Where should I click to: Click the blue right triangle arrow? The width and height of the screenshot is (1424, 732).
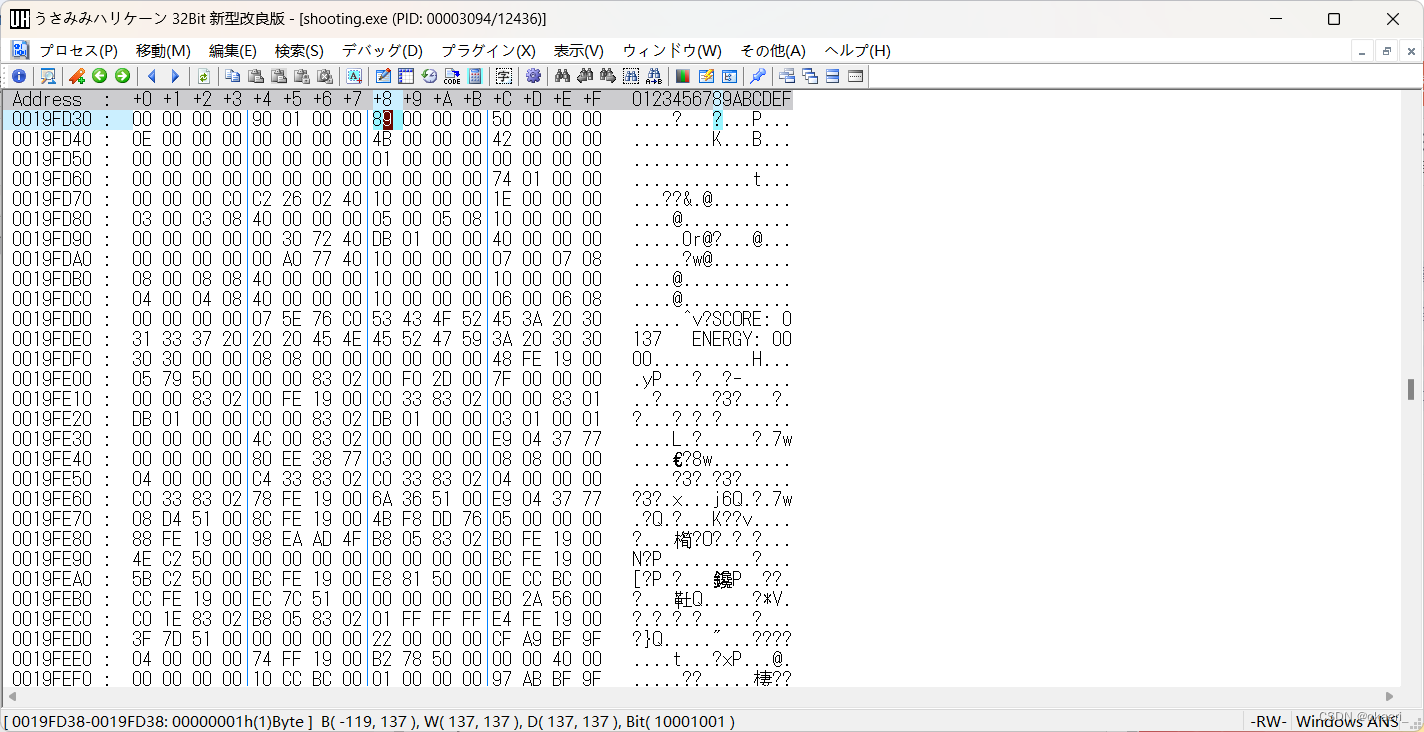(x=175, y=76)
